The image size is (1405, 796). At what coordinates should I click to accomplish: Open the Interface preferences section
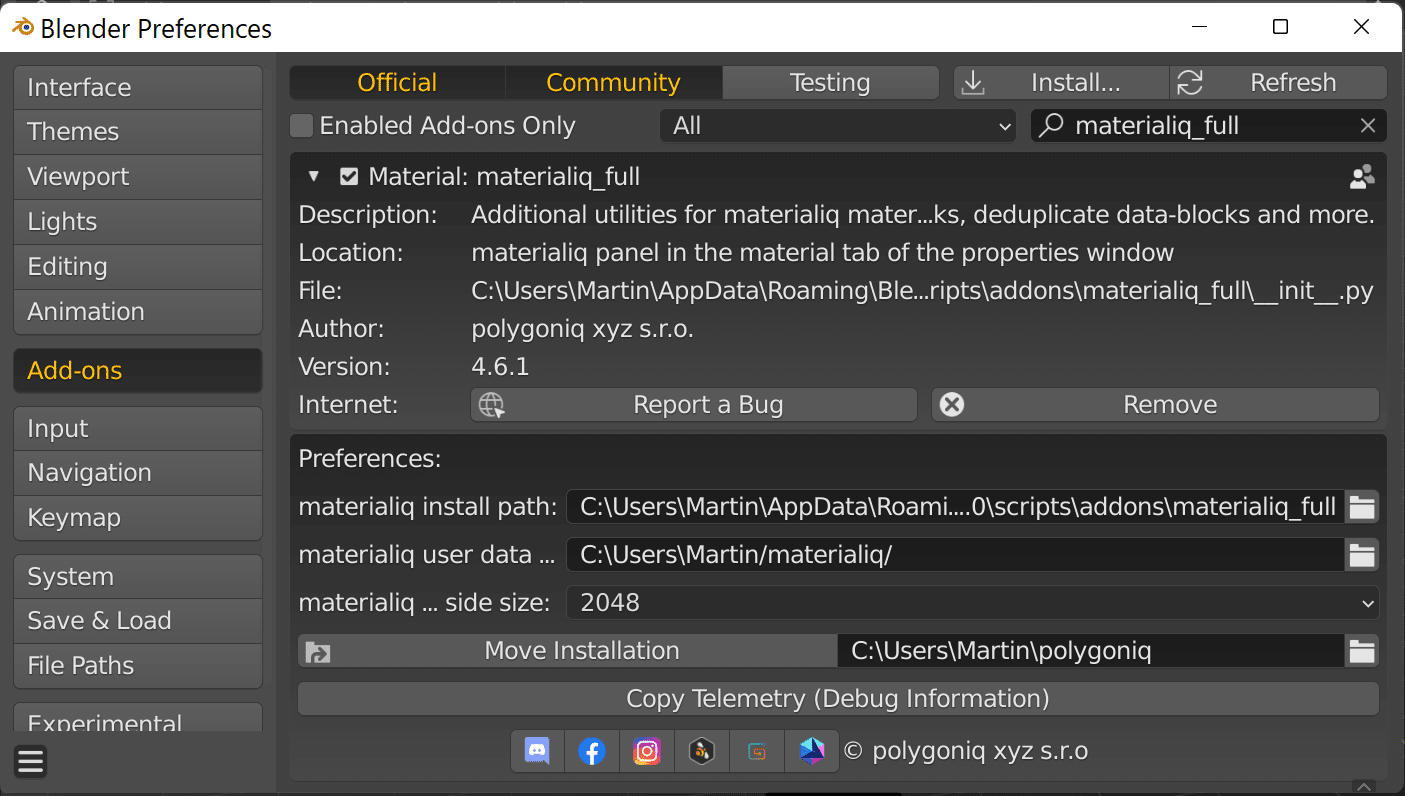138,88
